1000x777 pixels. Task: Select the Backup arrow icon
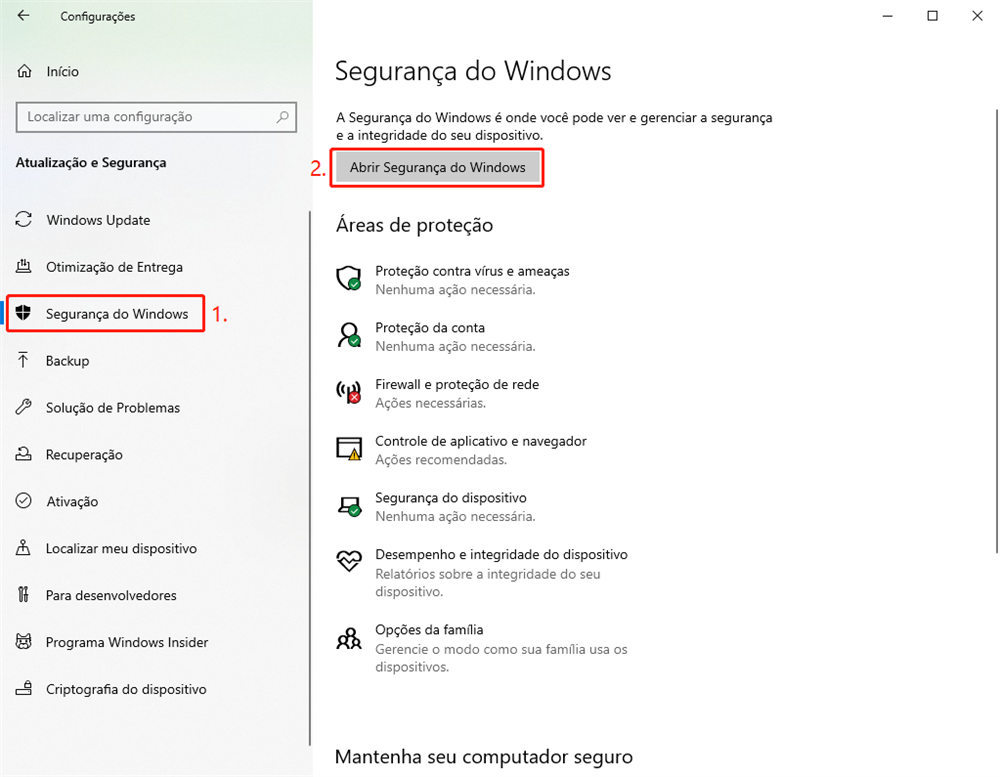point(23,361)
